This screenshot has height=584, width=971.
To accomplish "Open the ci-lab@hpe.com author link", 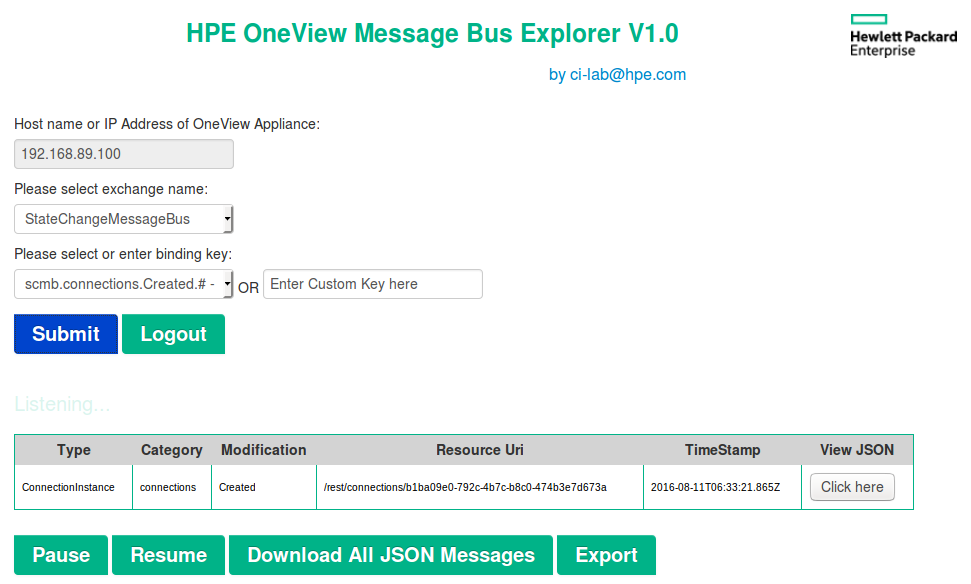I will pos(617,75).
